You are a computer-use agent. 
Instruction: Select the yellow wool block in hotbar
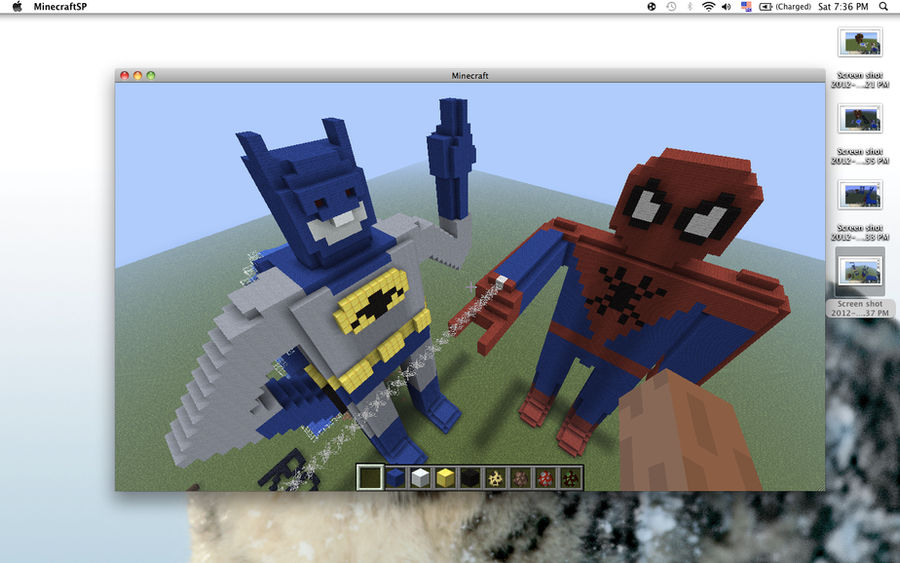pos(445,477)
